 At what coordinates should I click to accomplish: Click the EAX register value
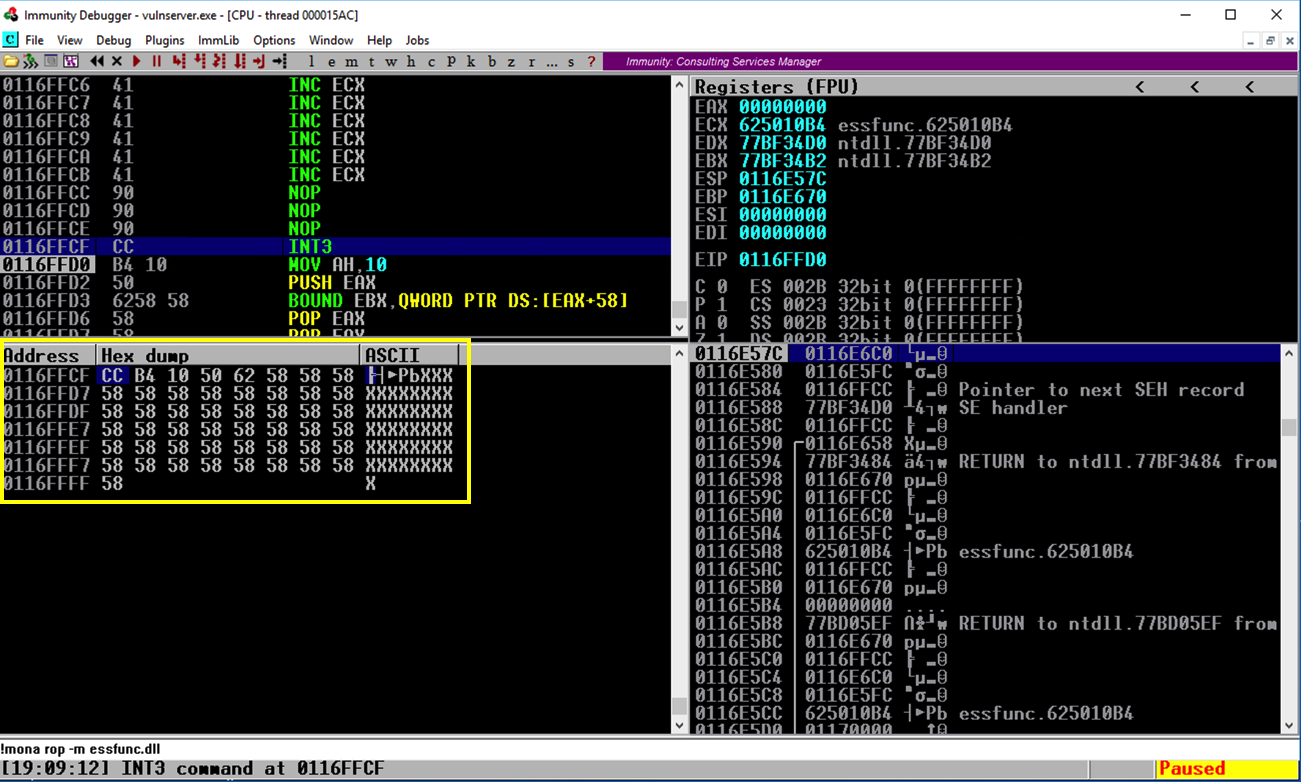[783, 107]
